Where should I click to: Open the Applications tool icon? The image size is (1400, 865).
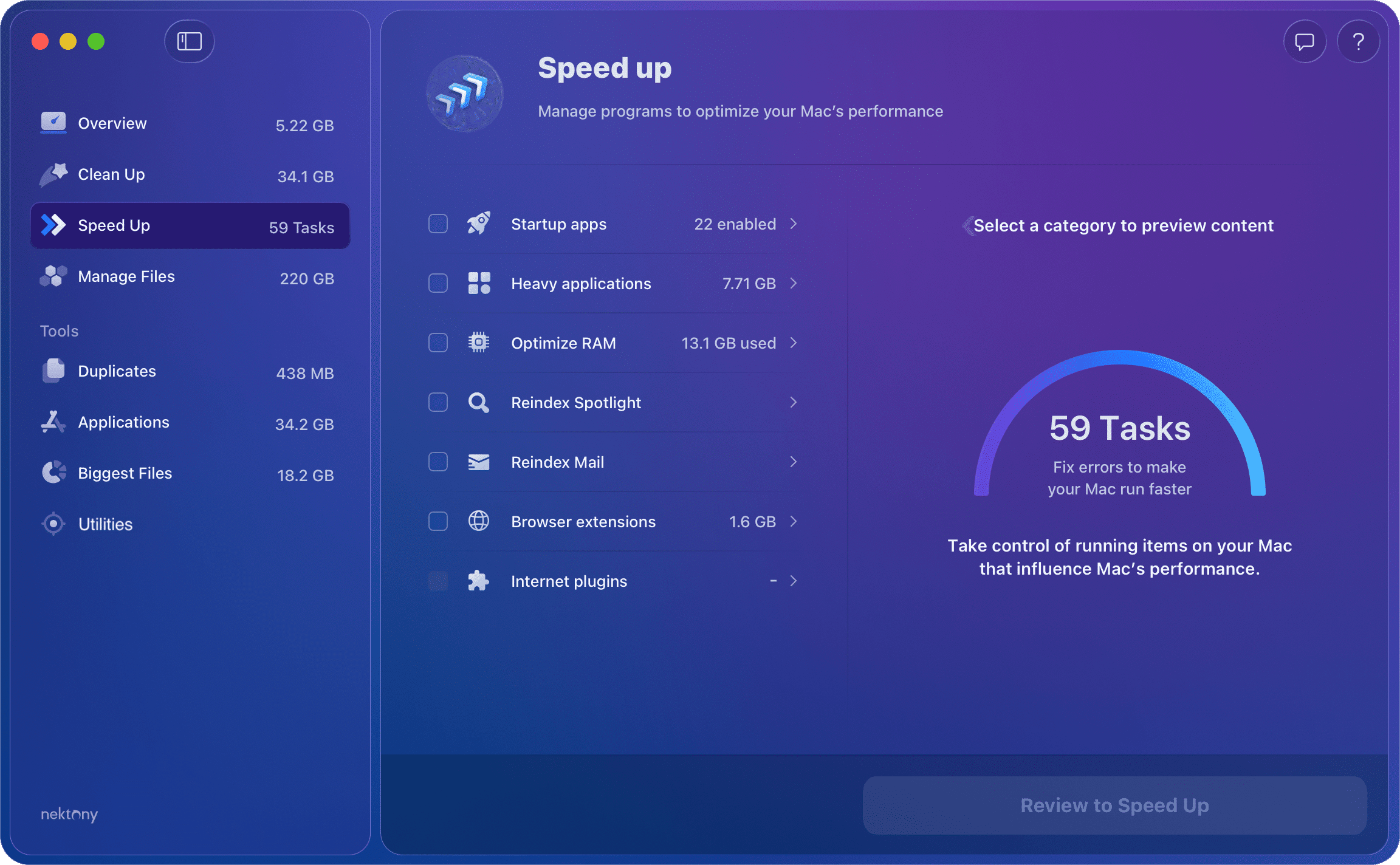(x=53, y=422)
